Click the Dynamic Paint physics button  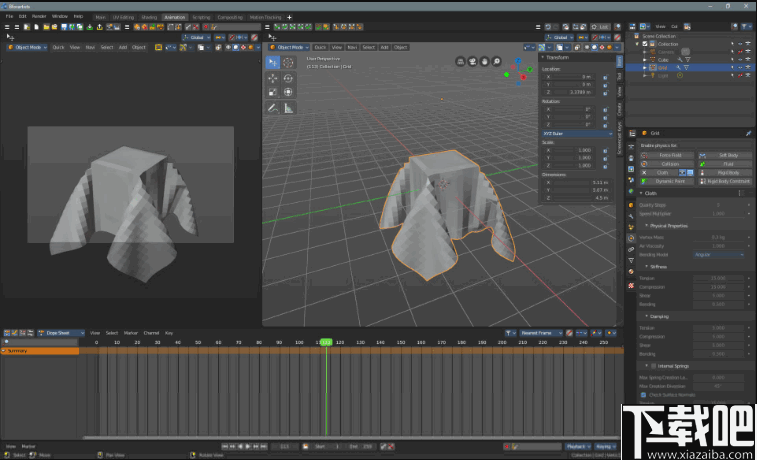[x=667, y=181]
